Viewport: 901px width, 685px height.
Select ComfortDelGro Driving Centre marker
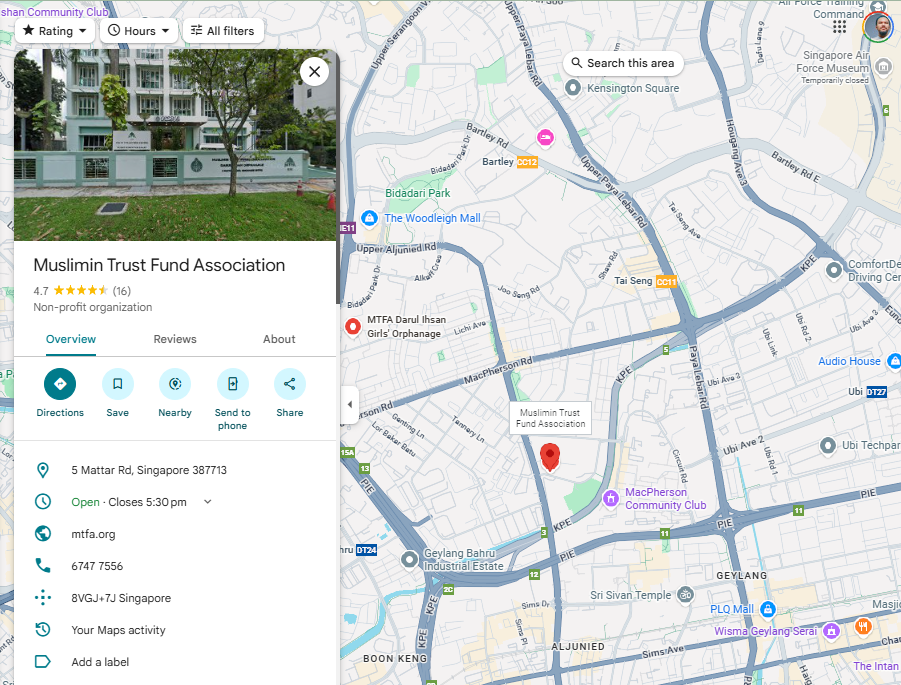(x=834, y=270)
